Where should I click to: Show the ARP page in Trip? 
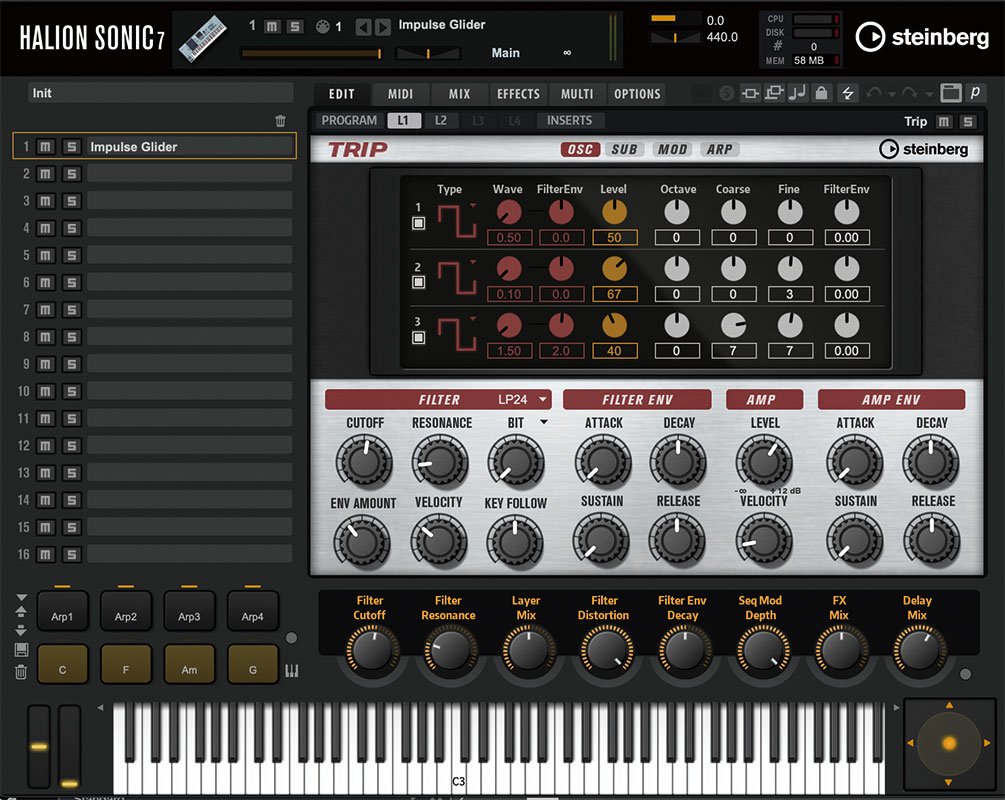[x=720, y=149]
